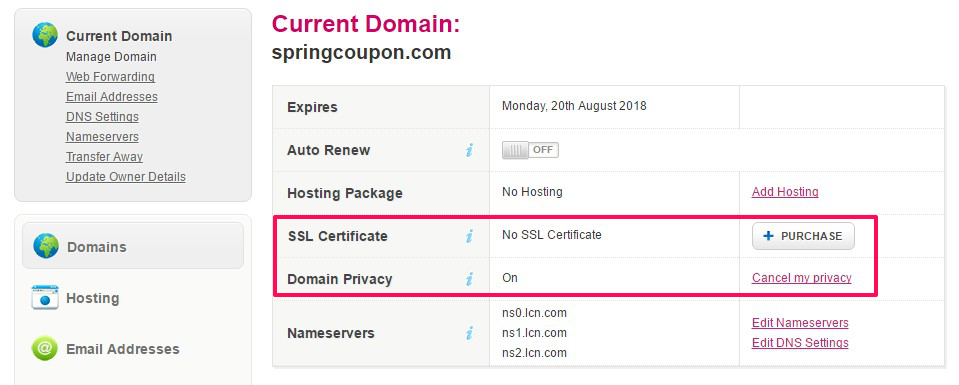Open Update Owner Details

pyautogui.click(x=126, y=177)
